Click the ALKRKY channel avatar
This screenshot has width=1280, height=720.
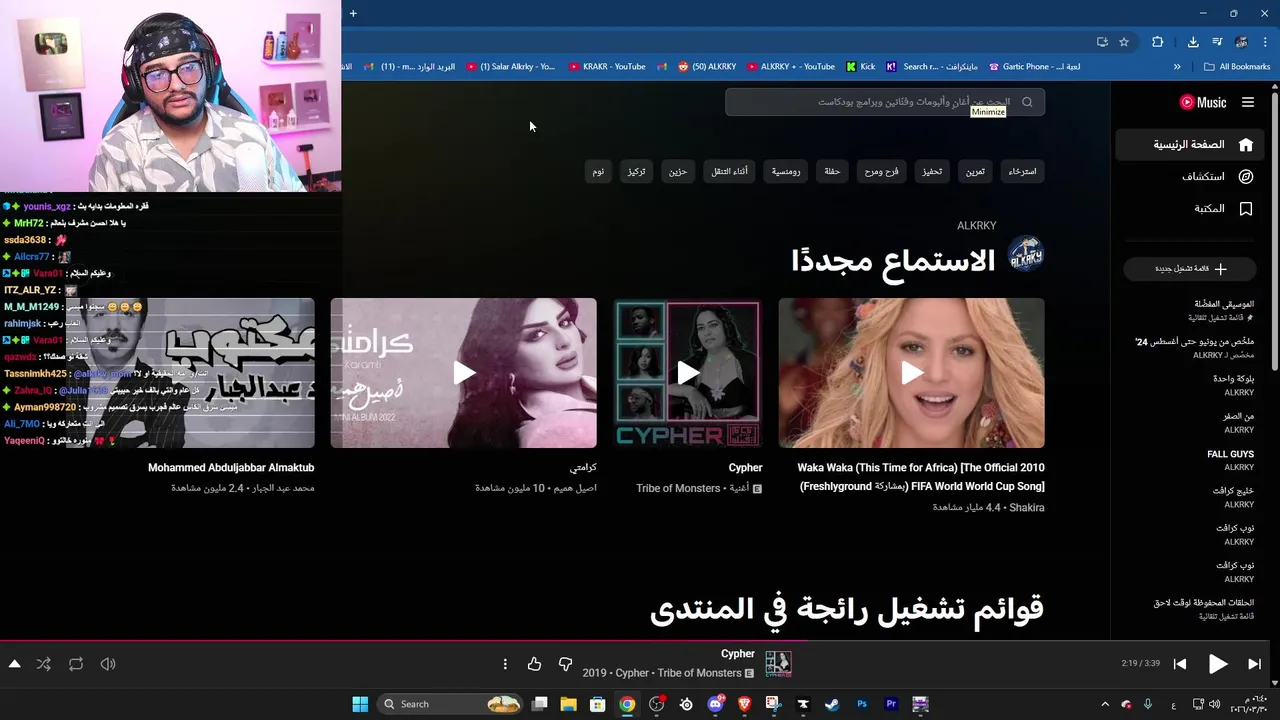(x=1025, y=254)
